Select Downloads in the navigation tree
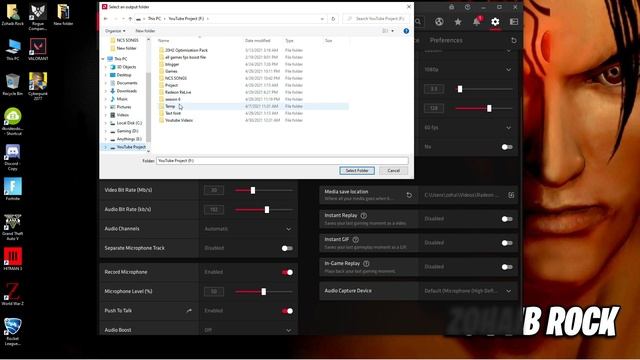The height and width of the screenshot is (360, 640). 127,91
